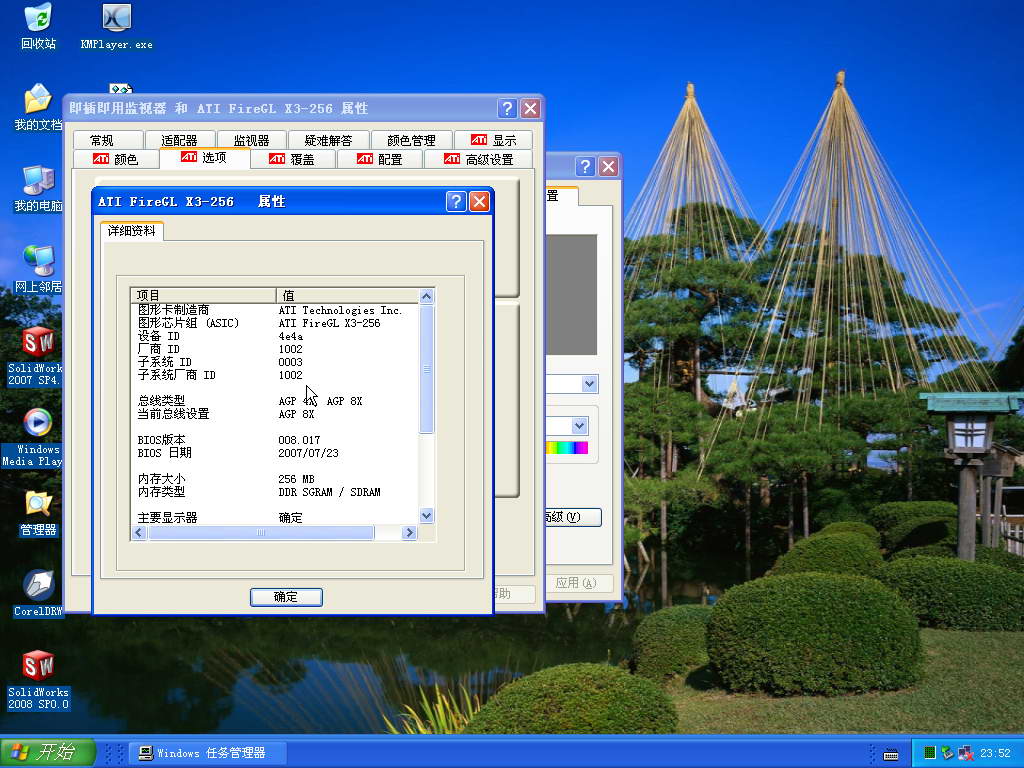This screenshot has height=768, width=1024.
Task: Open 网上邻居 desktop icon
Action: tap(38, 269)
